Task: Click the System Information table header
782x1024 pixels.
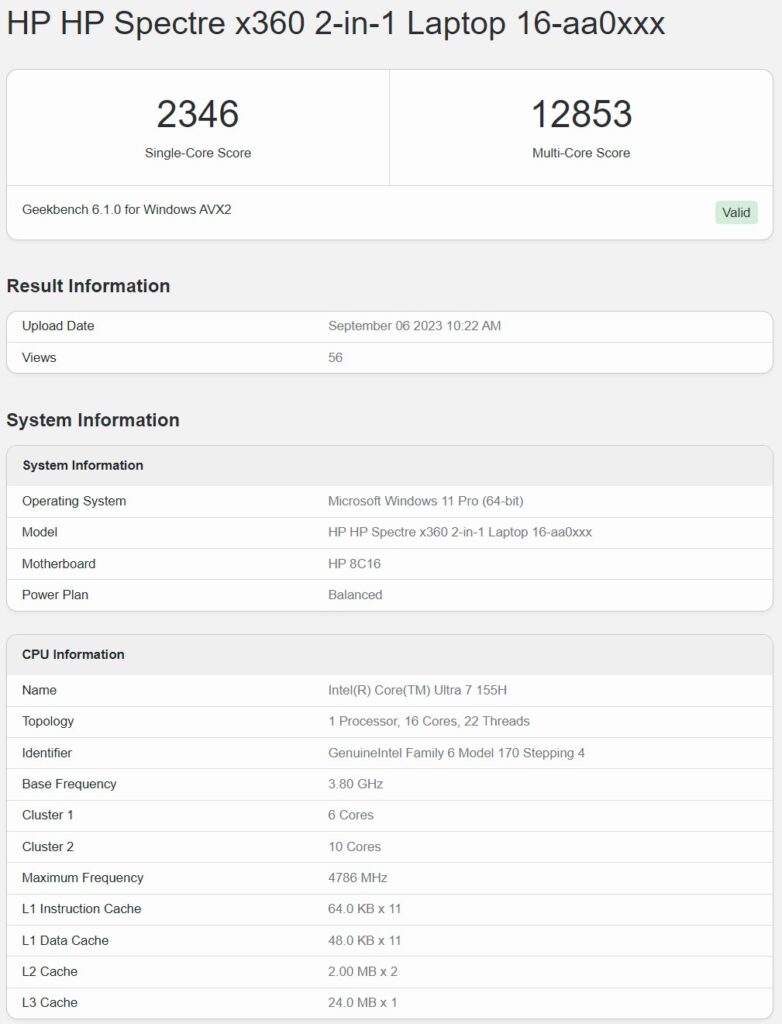Action: click(x=83, y=465)
